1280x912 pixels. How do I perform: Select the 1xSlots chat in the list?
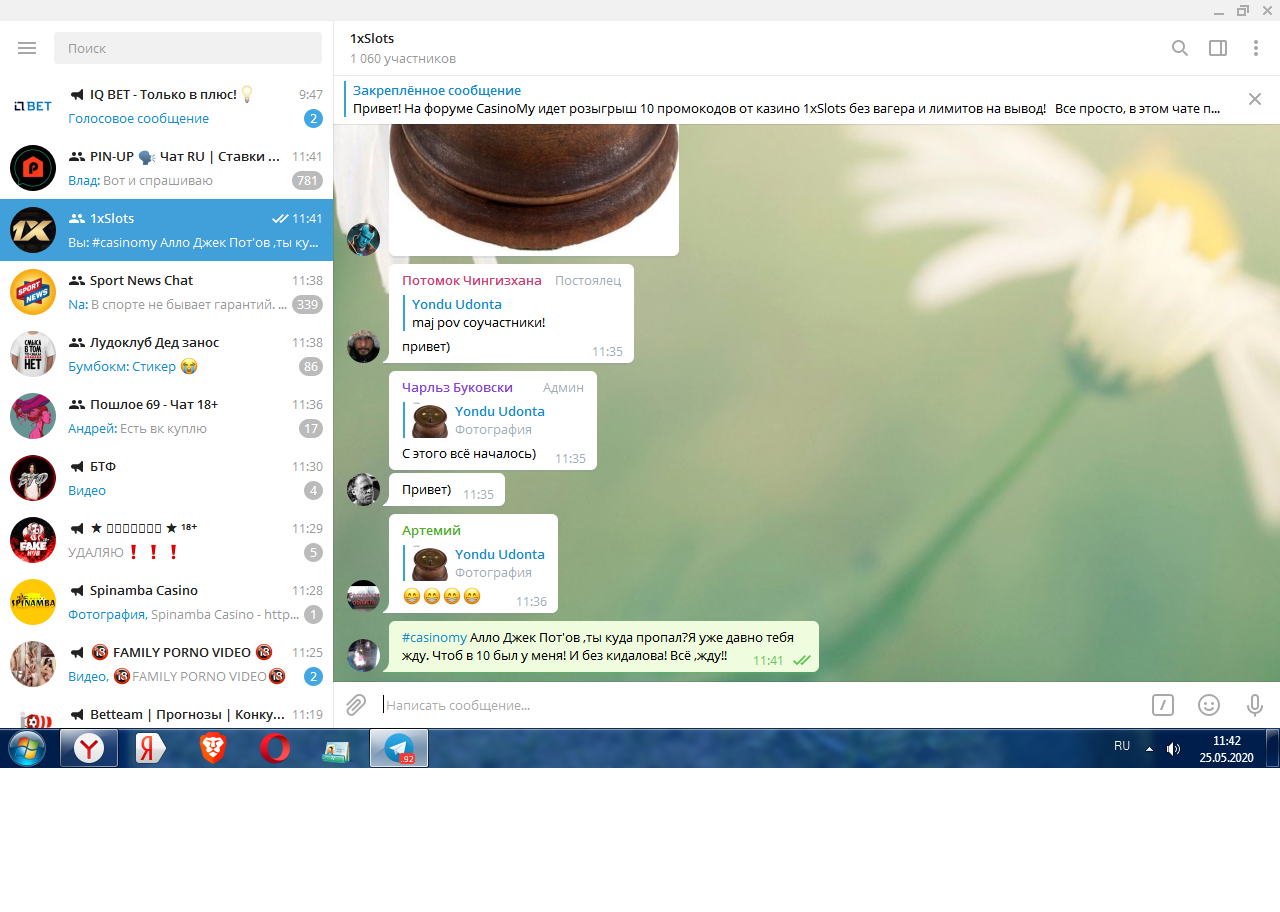166,230
